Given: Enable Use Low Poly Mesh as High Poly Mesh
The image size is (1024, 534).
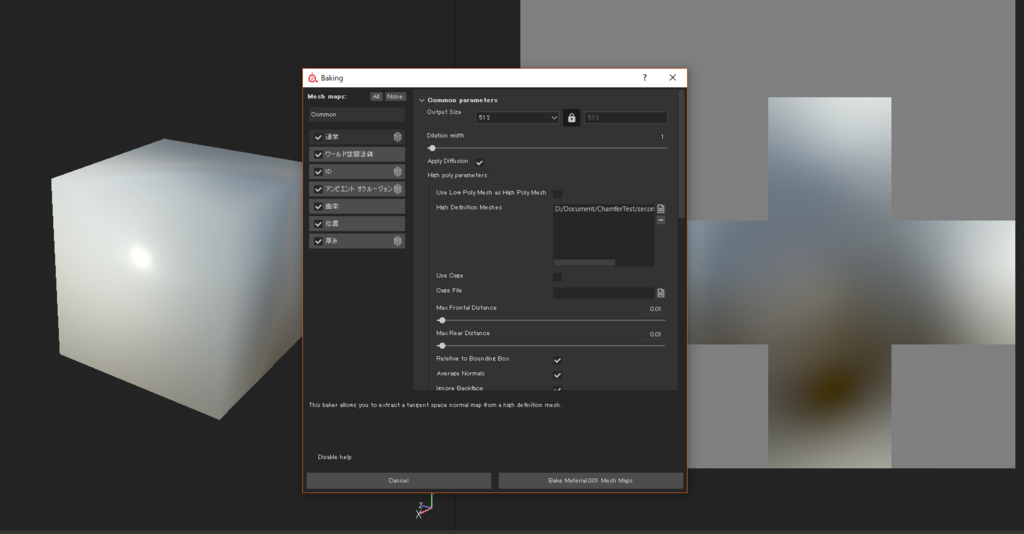Looking at the screenshot, I should (557, 194).
